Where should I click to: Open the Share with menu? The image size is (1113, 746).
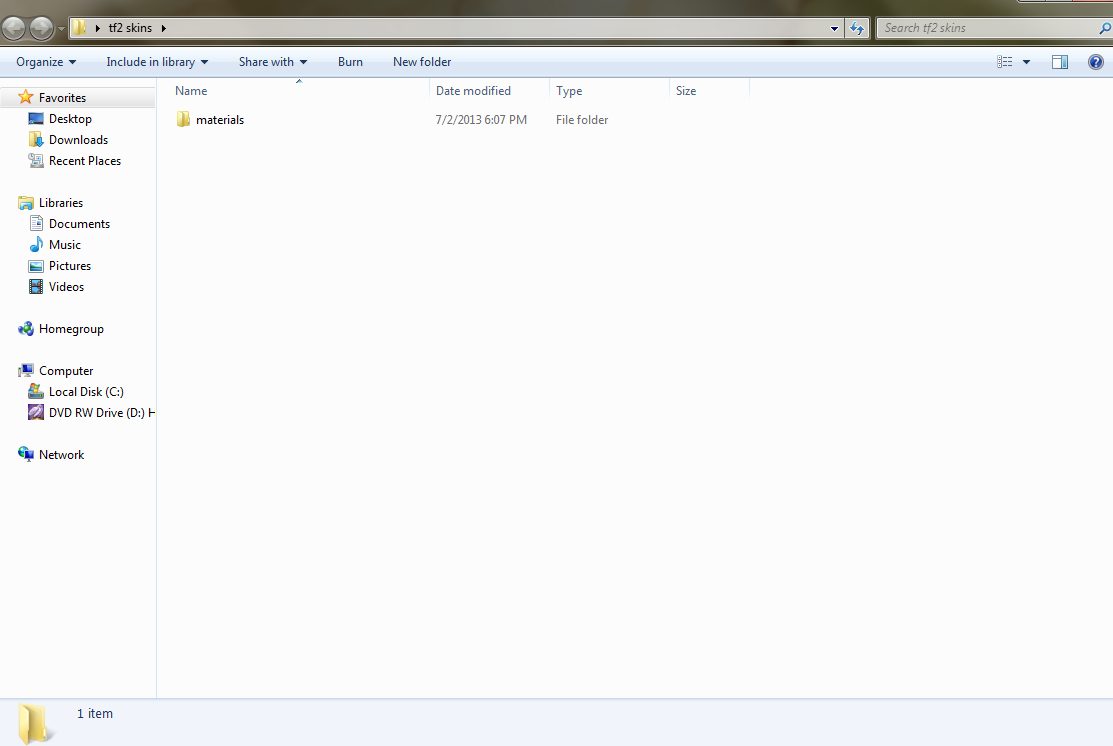coord(273,62)
